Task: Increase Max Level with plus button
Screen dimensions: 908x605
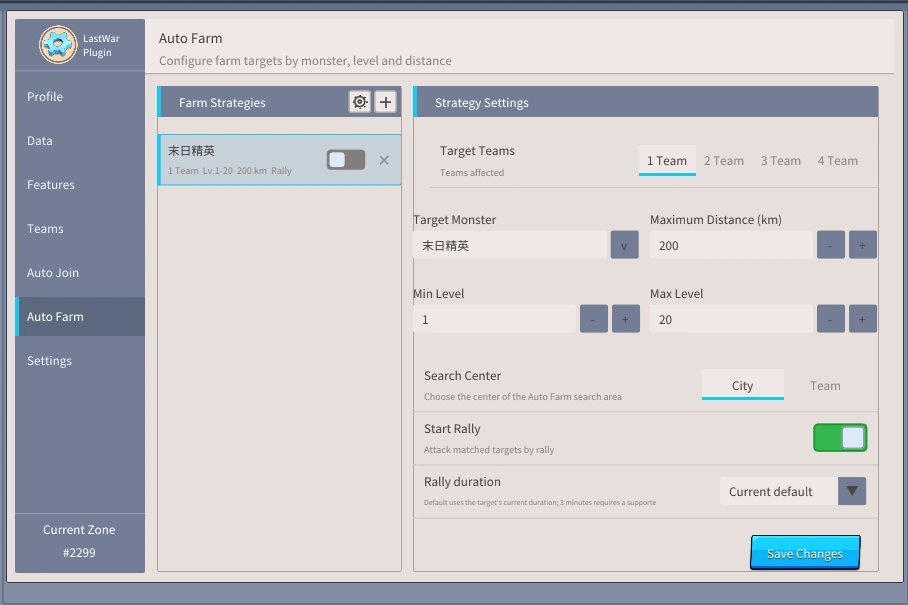Action: [862, 319]
